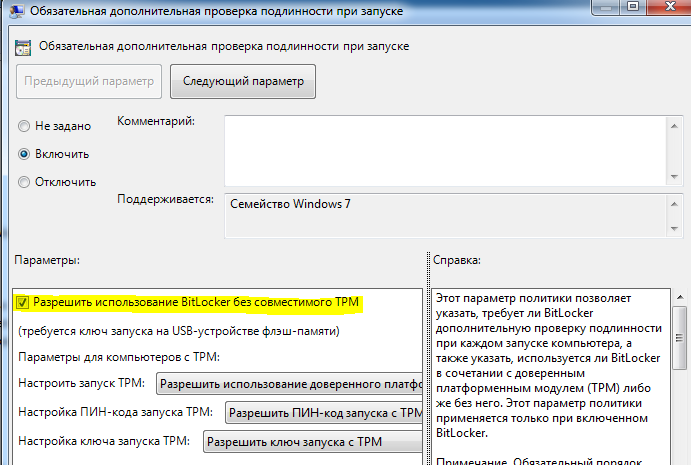Click the comment box scroll down arrow
This screenshot has height=465, width=691.
(674, 176)
